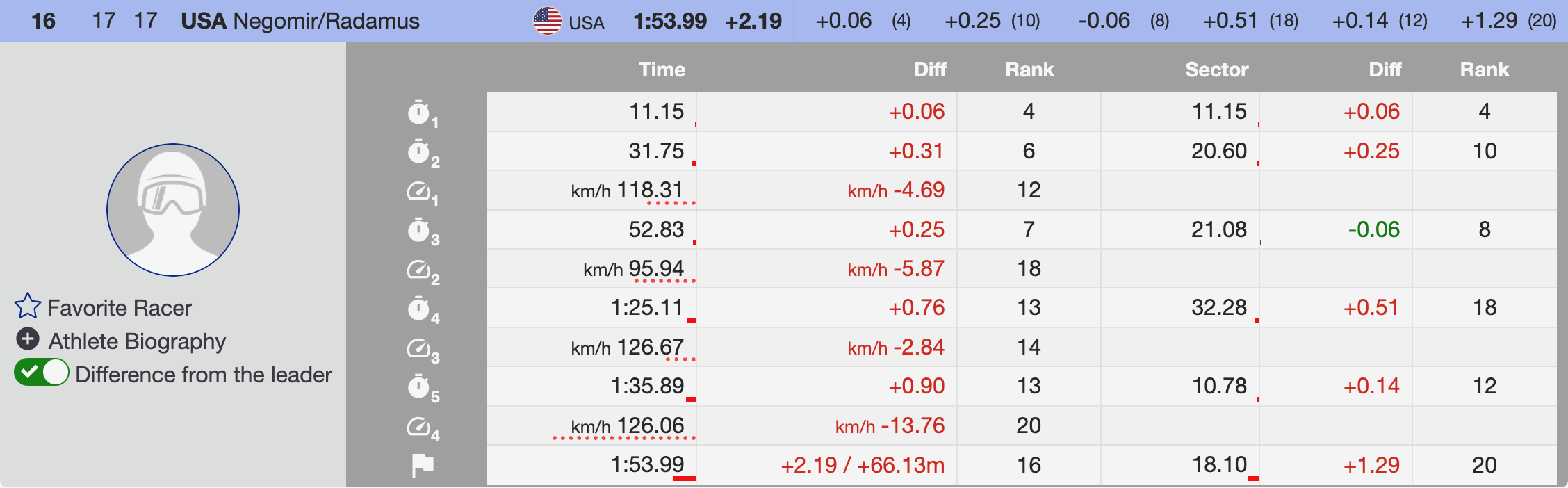This screenshot has width=1568, height=488.
Task: Click the Favorite Racer label
Action: [120, 308]
